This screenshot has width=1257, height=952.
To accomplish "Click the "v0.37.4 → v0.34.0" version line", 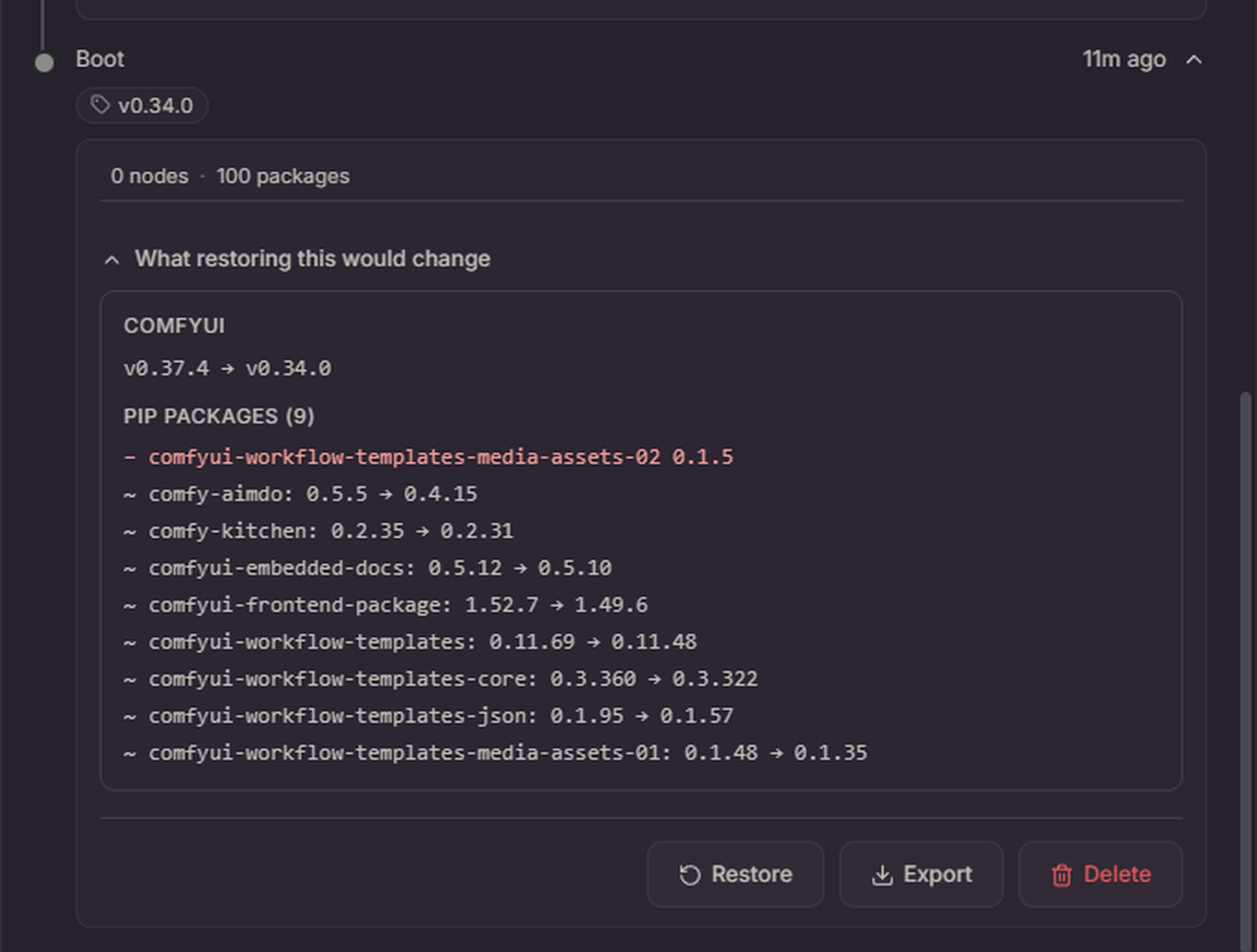I will tap(227, 368).
